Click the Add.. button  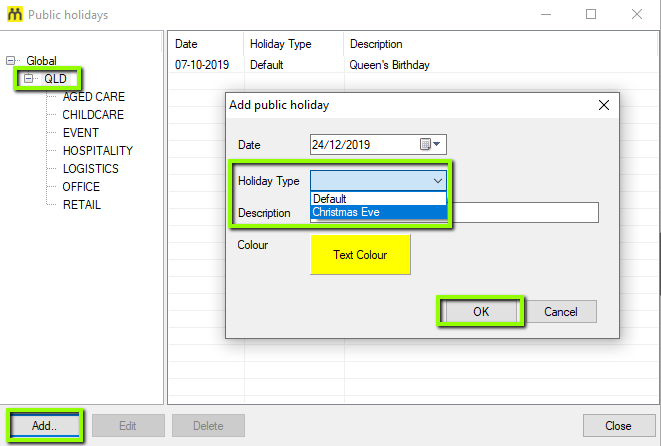[x=45, y=426]
